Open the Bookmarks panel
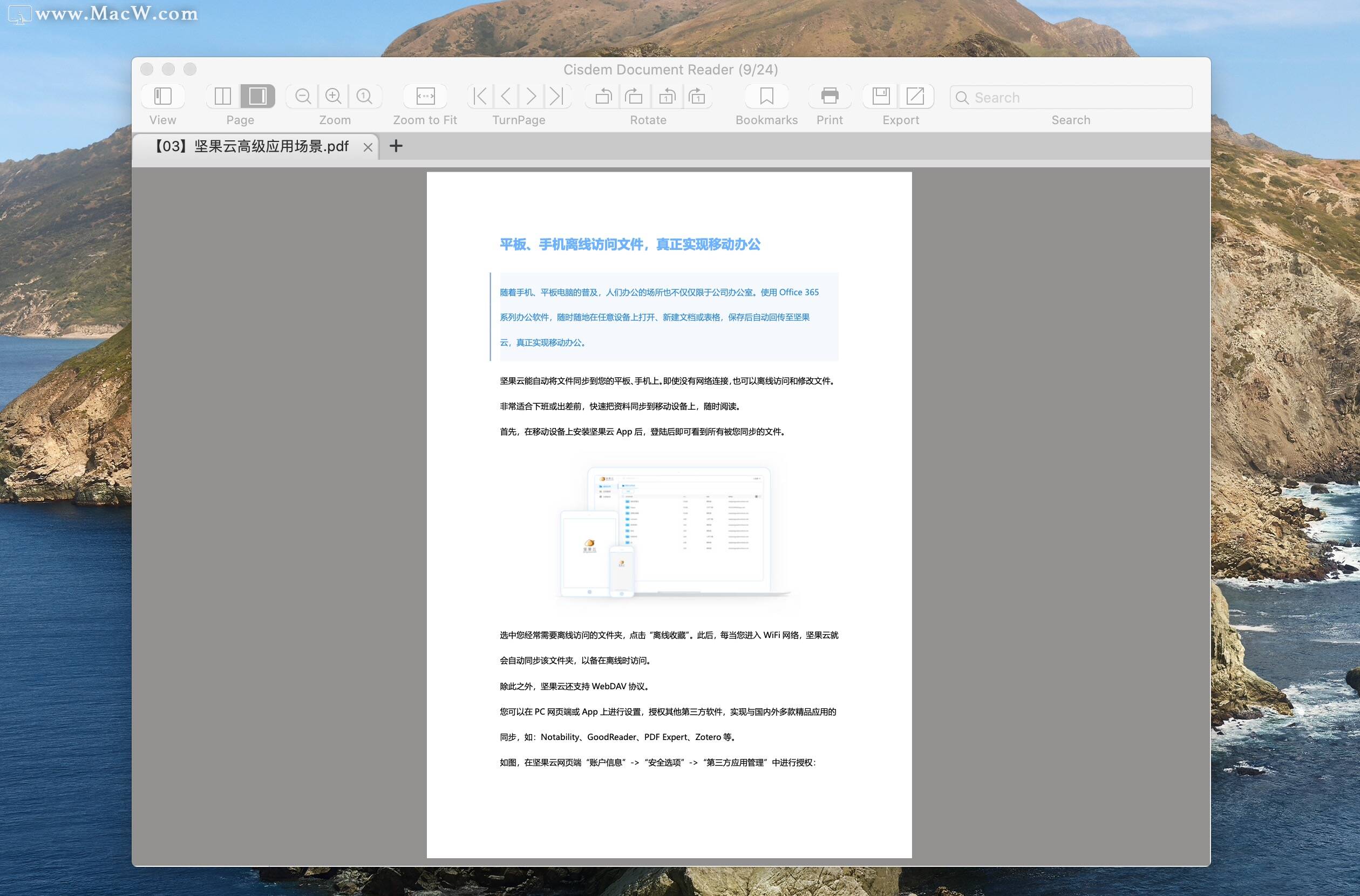 767,96
